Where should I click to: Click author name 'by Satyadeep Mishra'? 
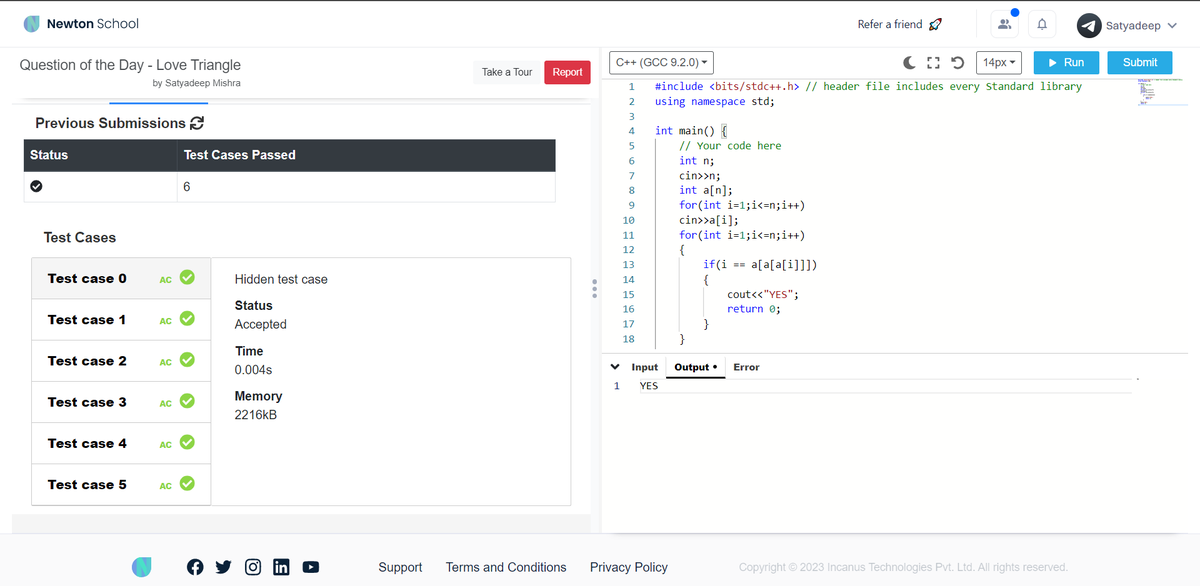196,83
